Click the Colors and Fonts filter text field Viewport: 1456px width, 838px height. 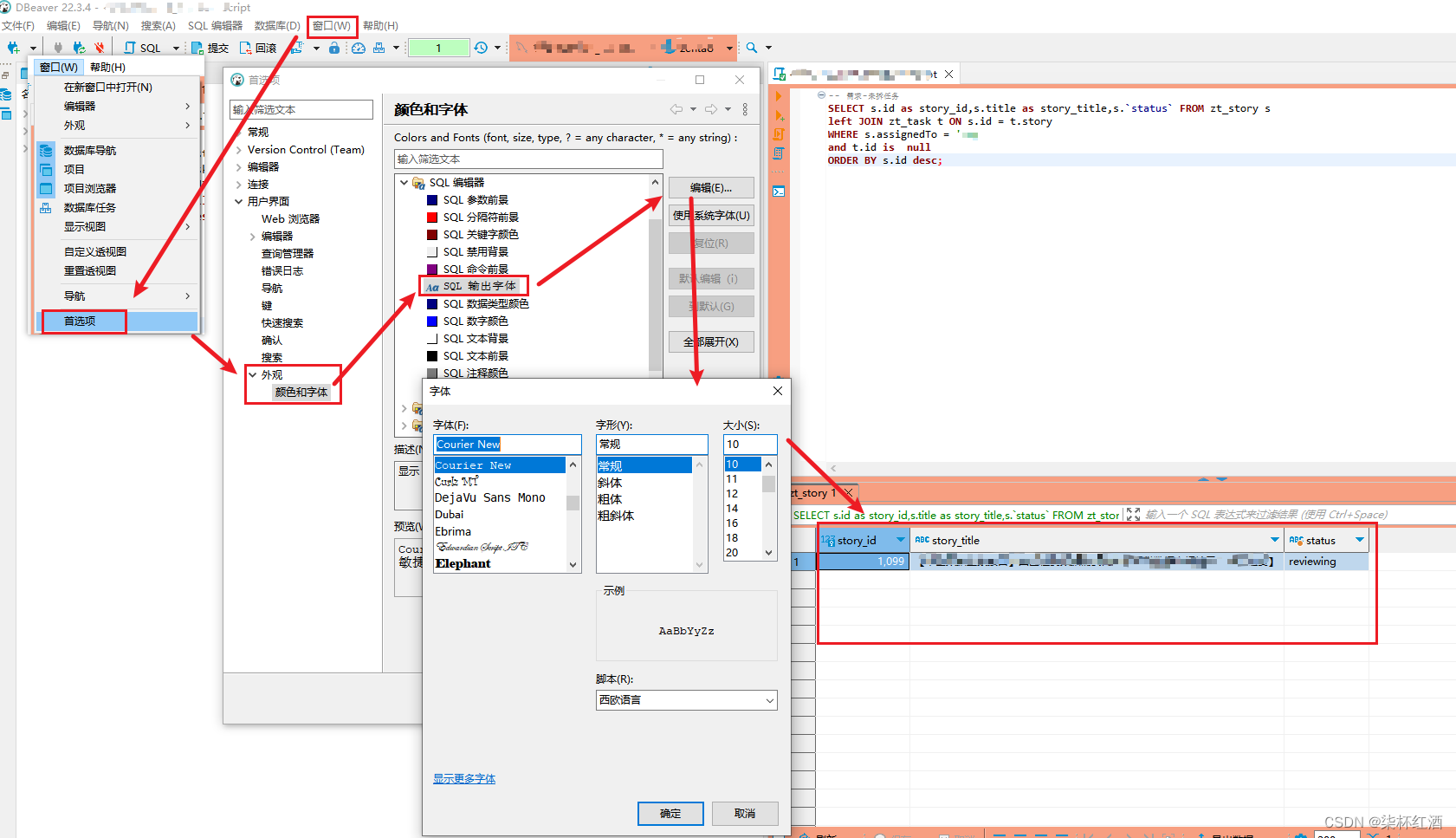(x=528, y=159)
